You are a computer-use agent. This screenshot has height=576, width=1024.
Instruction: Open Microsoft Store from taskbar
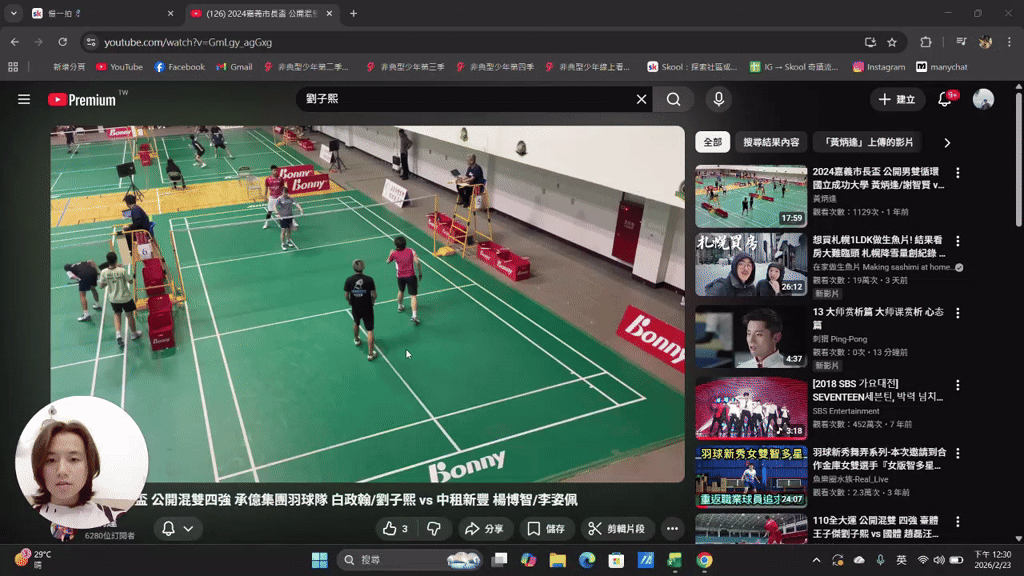tap(616, 560)
